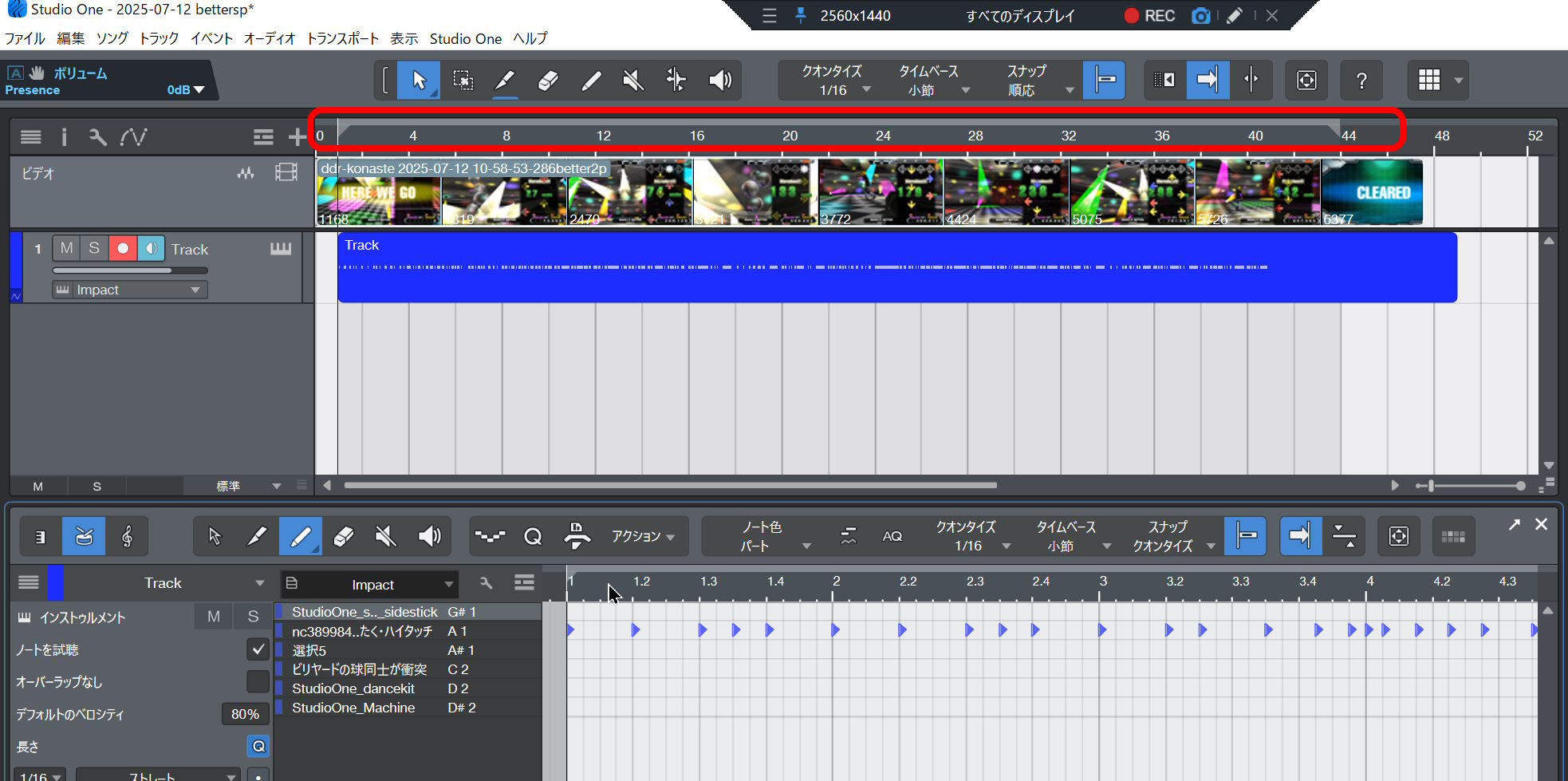Open the ソング menu
The image size is (1568, 781).
112,38
